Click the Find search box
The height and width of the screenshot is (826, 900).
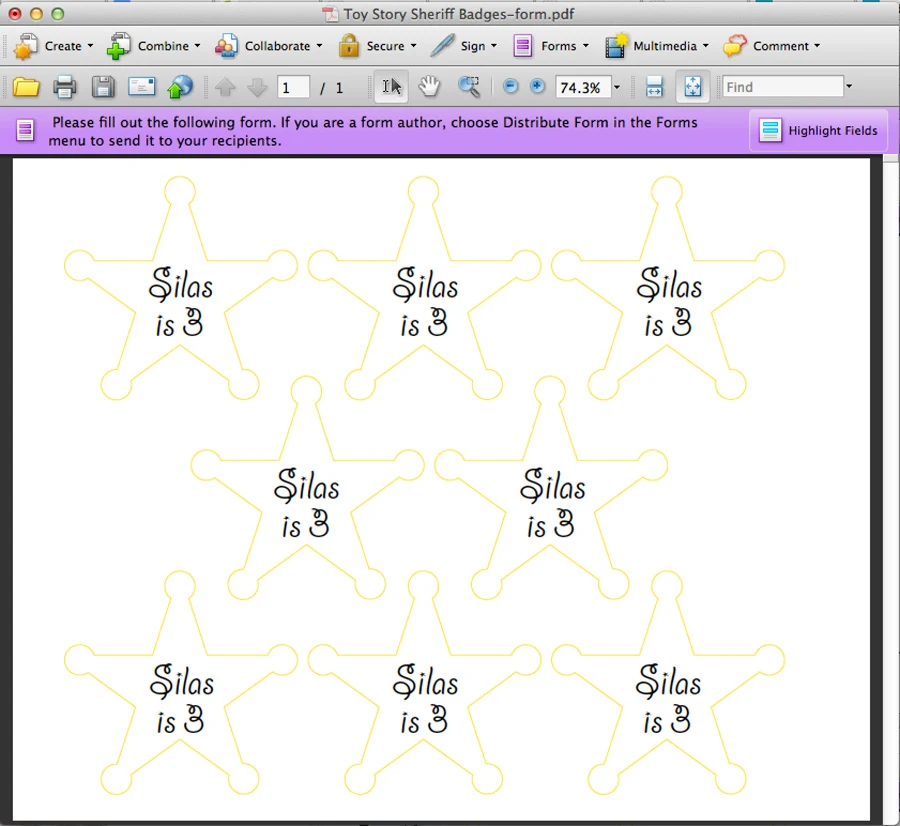(783, 87)
